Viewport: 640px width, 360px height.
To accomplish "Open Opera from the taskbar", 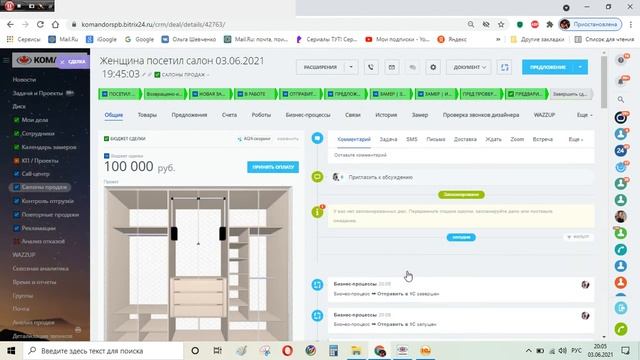I will pyautogui.click(x=287, y=351).
